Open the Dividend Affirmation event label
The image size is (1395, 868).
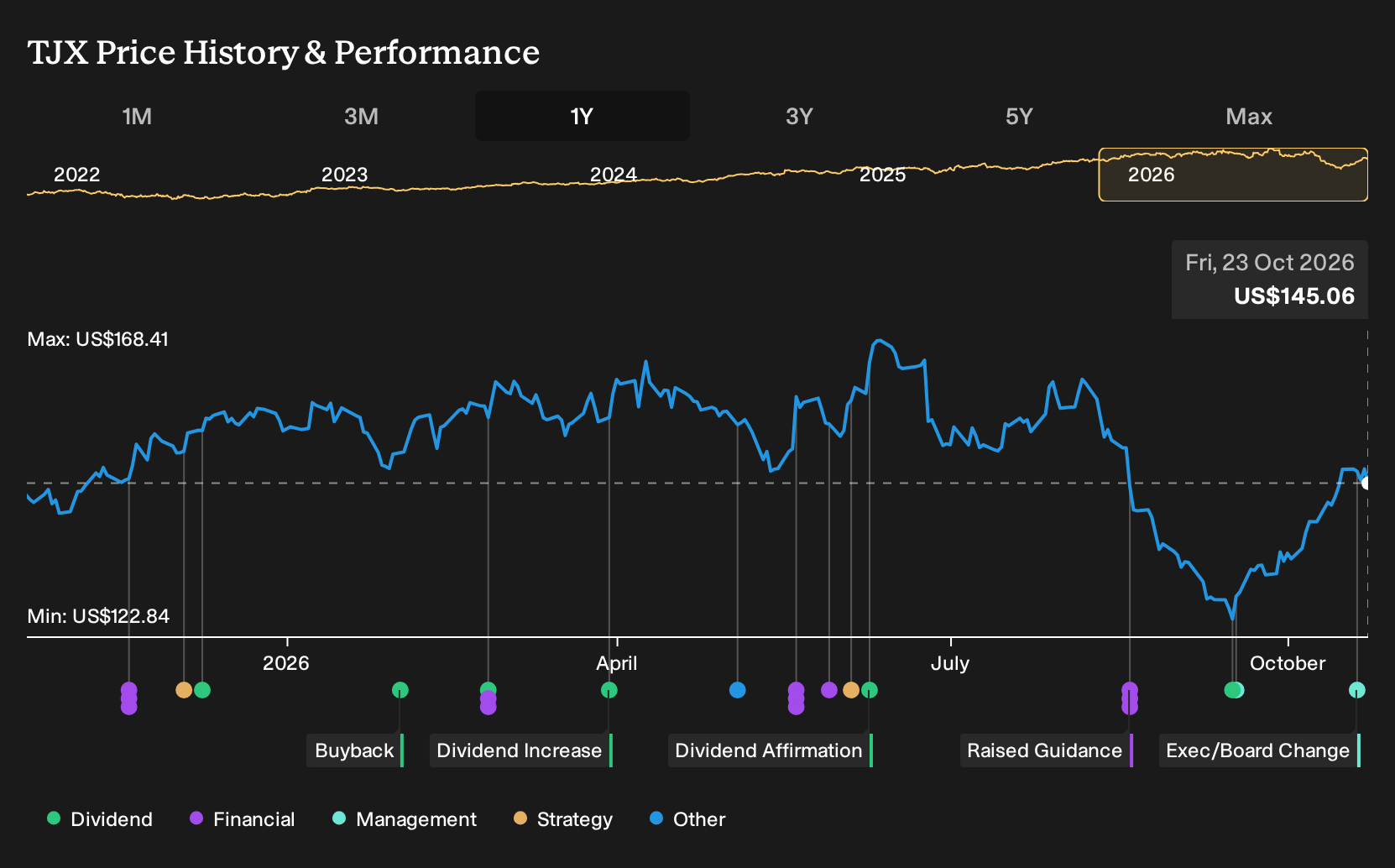(770, 750)
